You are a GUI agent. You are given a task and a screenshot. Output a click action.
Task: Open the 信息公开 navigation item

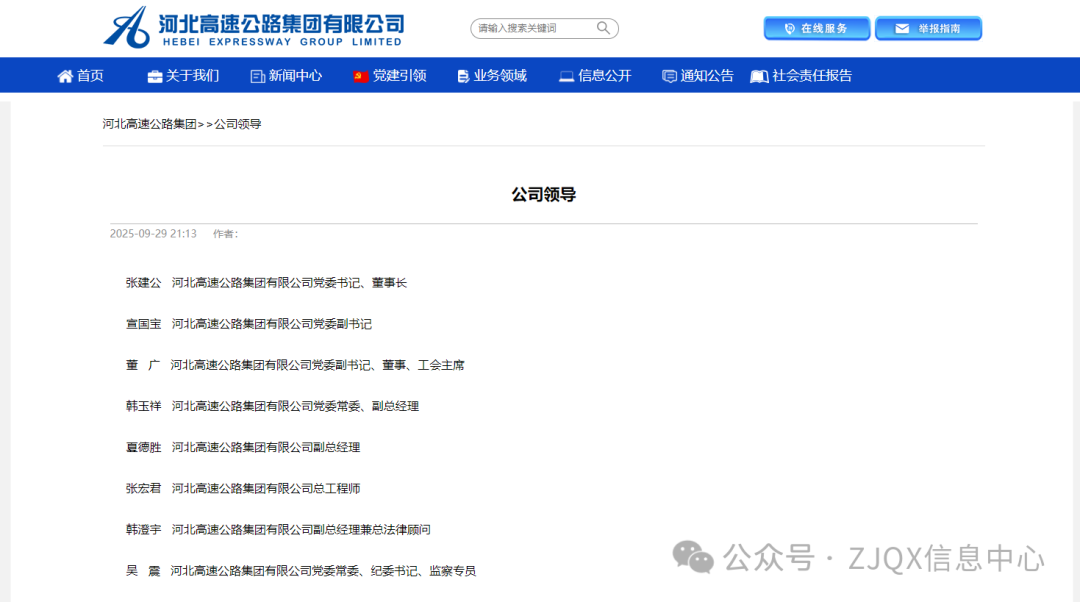tap(604, 76)
